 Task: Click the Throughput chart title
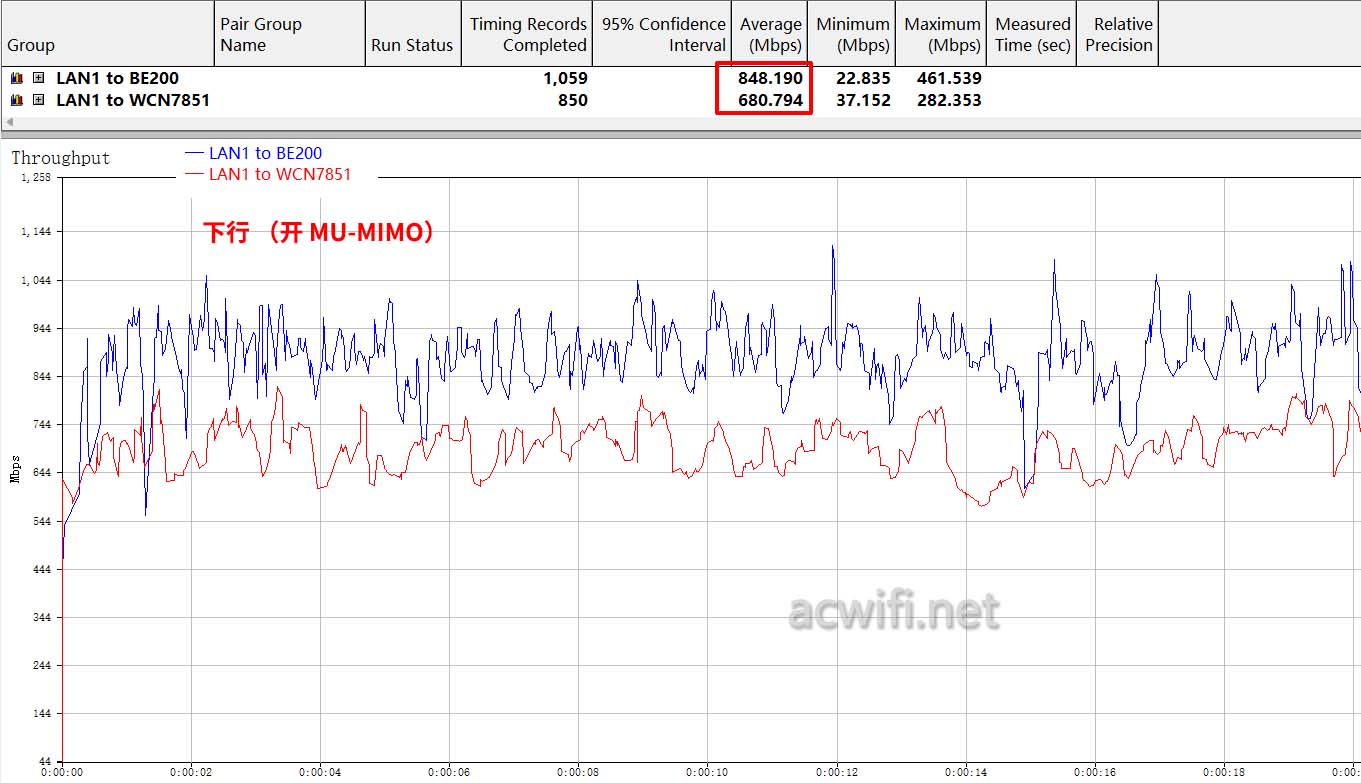point(61,158)
